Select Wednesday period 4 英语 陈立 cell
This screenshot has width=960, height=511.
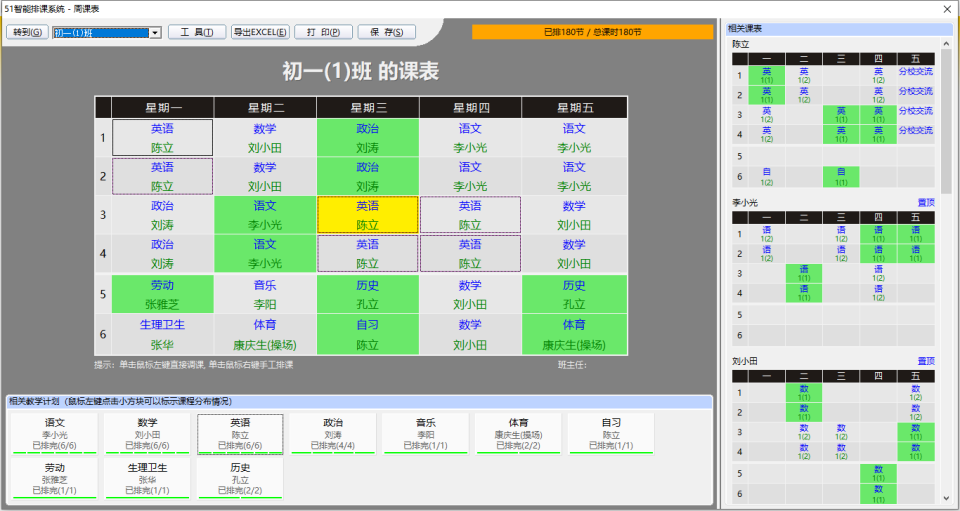tap(367, 253)
